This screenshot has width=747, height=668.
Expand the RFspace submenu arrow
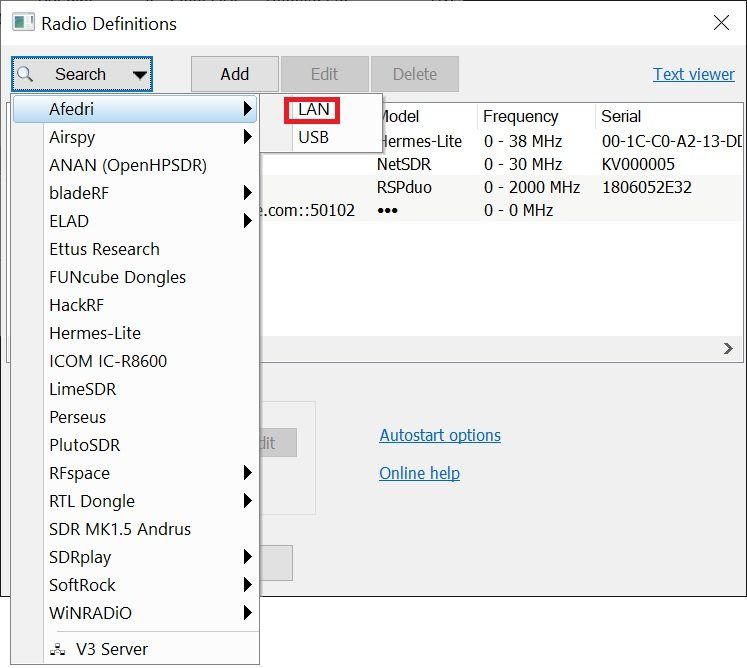coord(247,473)
